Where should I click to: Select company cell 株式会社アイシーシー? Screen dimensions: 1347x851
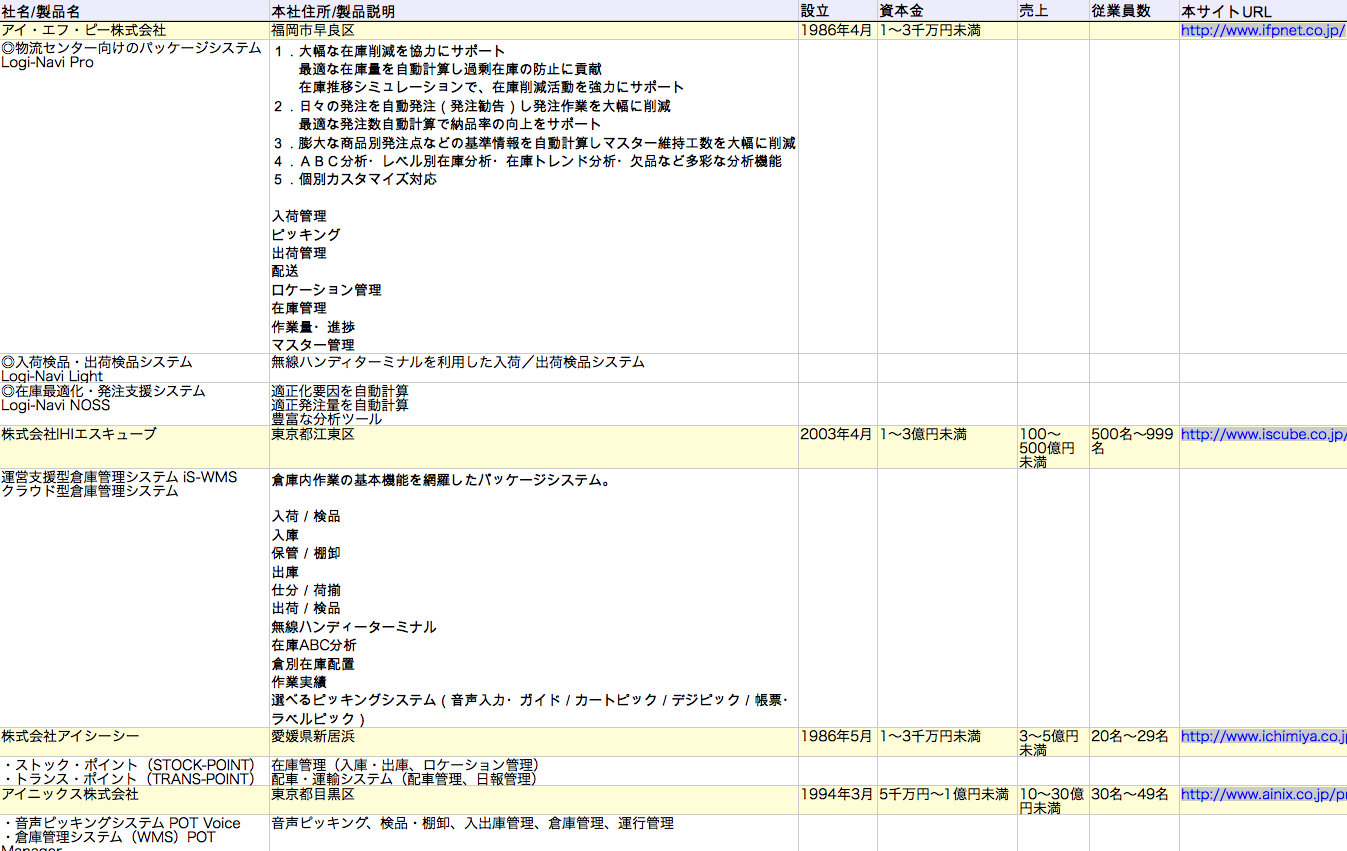tap(134, 742)
